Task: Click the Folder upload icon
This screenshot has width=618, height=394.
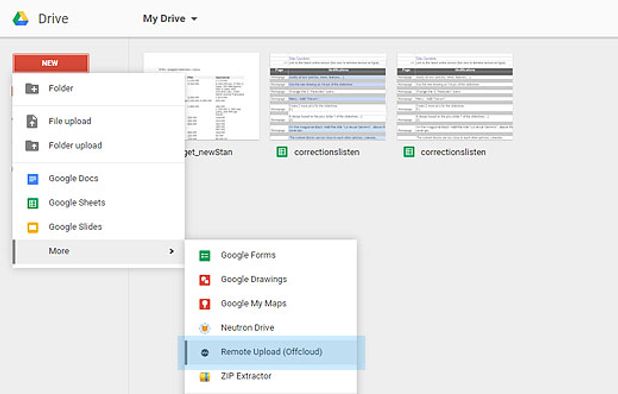Action: [x=32, y=145]
